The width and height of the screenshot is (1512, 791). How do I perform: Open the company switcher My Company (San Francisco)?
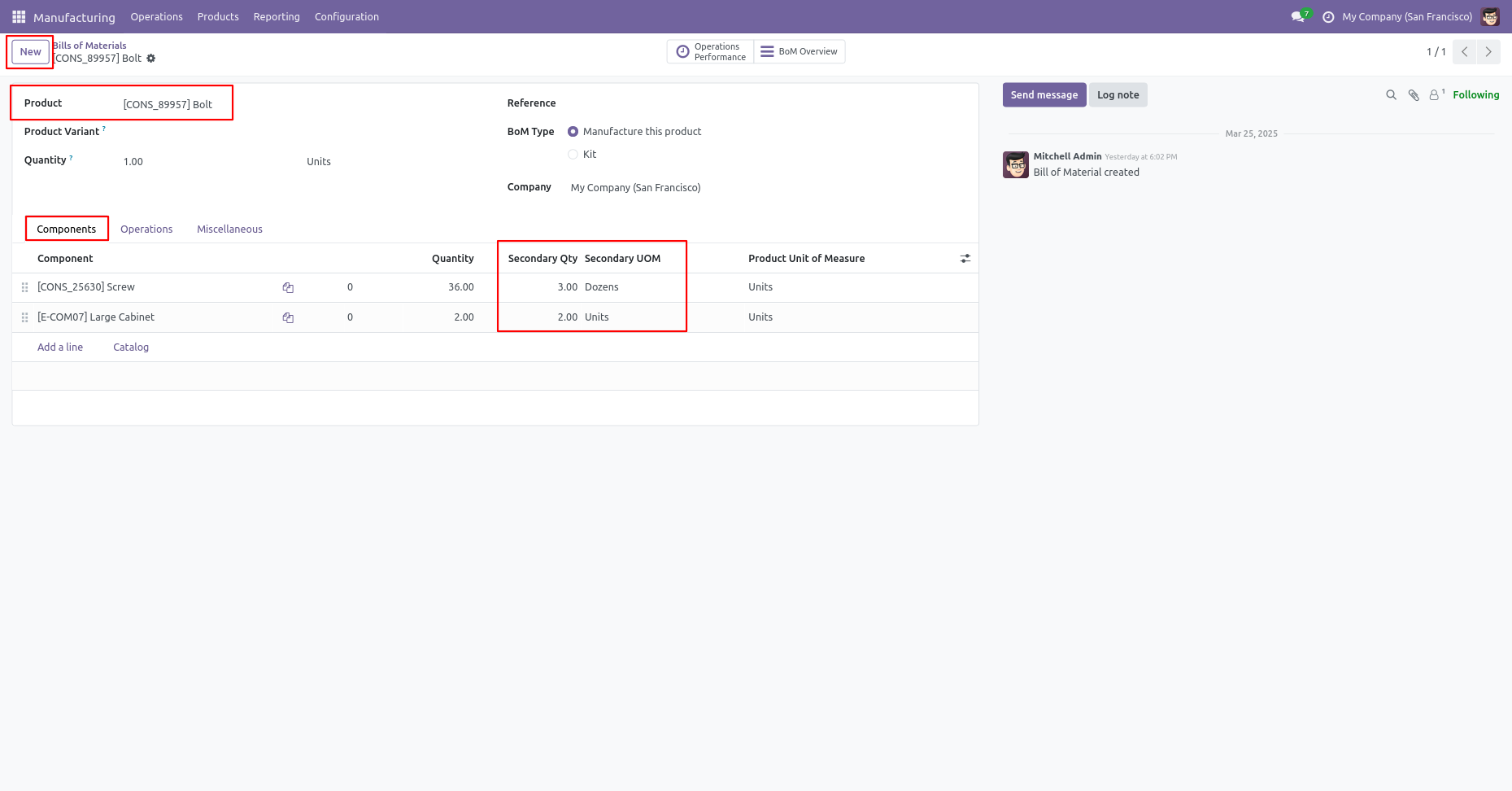1407,16
